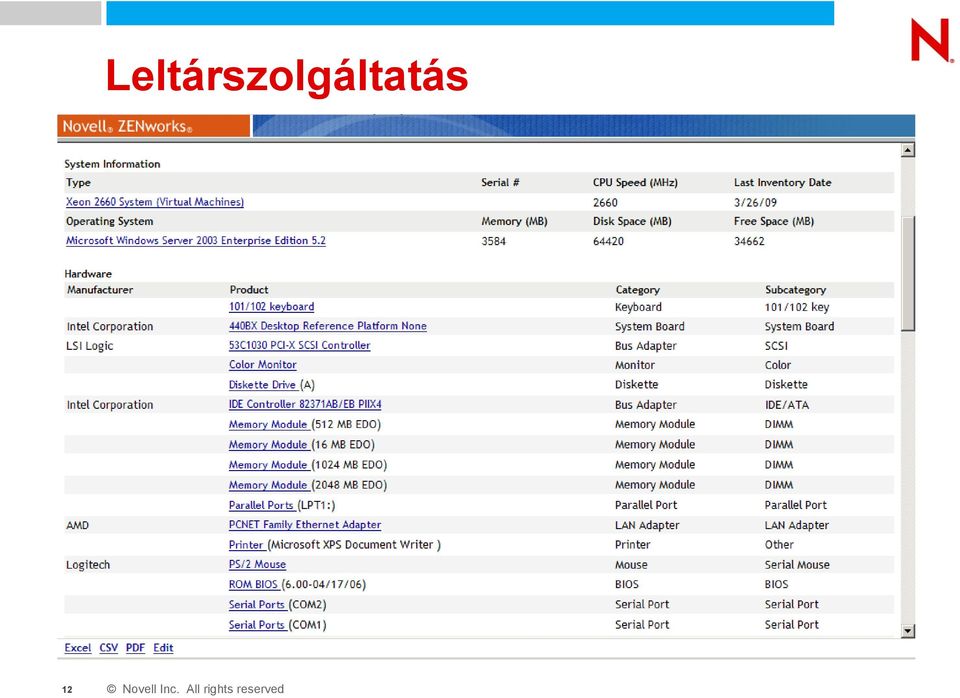This screenshot has height=698, width=960.
Task: Open the Printer link
Action: [246, 544]
